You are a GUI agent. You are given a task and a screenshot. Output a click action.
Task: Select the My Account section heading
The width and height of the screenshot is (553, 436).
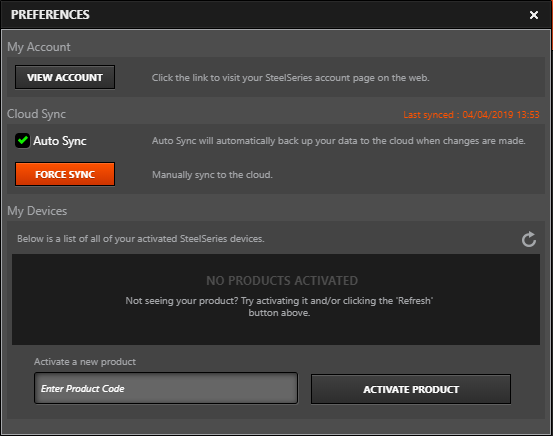click(39, 47)
